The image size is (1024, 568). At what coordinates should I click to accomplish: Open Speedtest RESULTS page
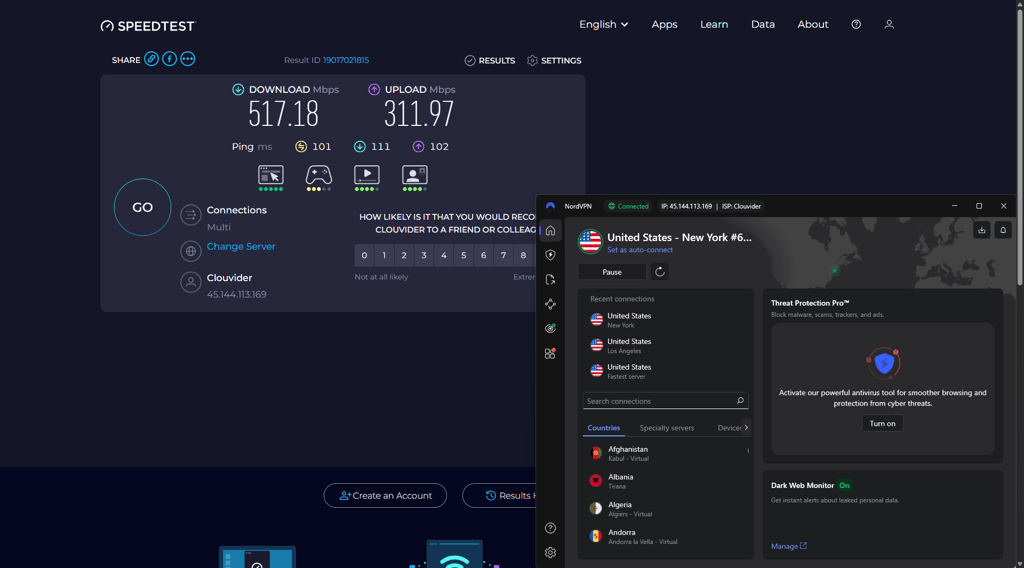click(x=489, y=60)
